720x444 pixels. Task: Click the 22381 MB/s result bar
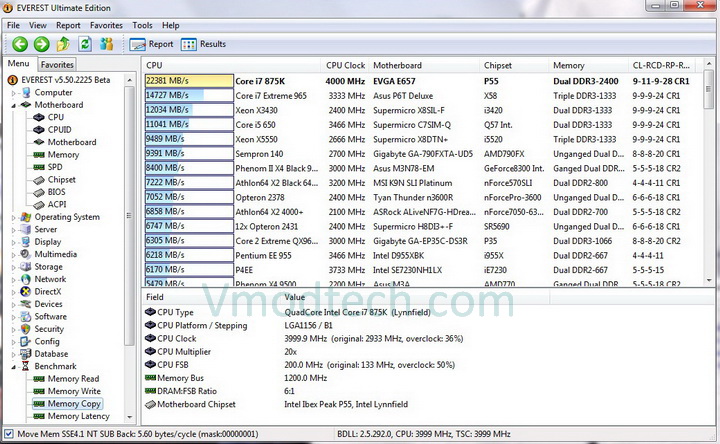189,81
